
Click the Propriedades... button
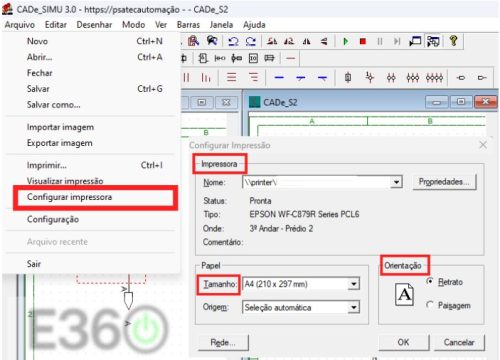(x=444, y=182)
